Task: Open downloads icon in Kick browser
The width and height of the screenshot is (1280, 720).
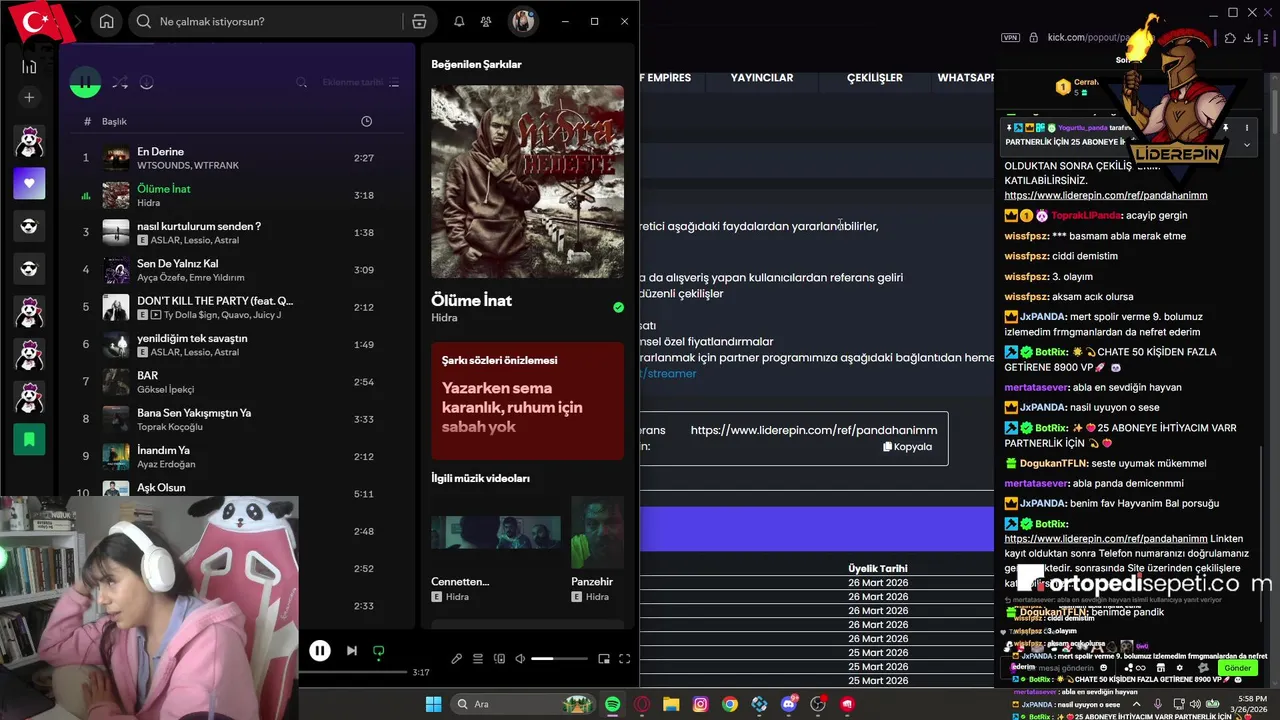Action: pos(1249,38)
